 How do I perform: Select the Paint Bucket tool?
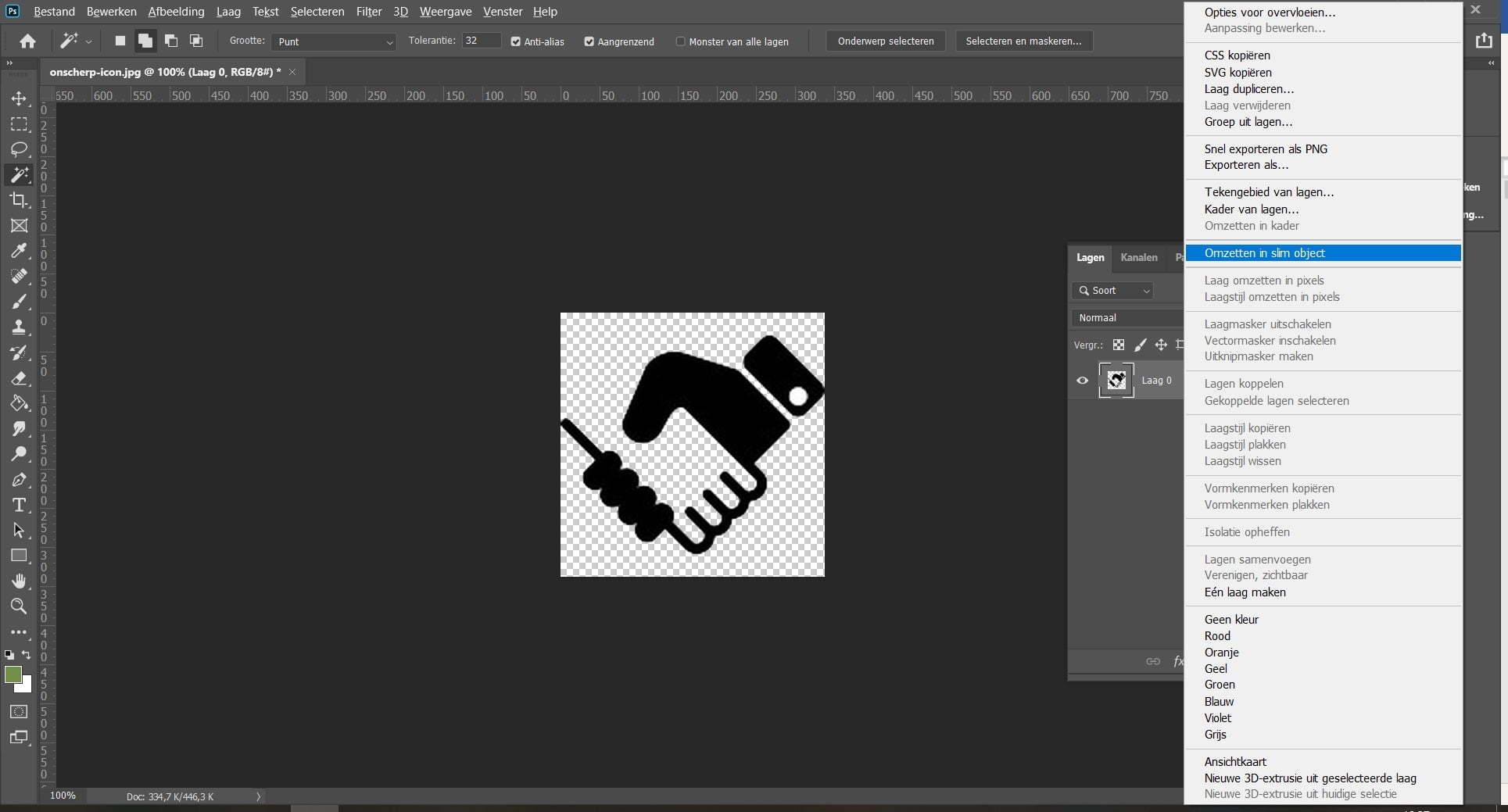(x=19, y=403)
